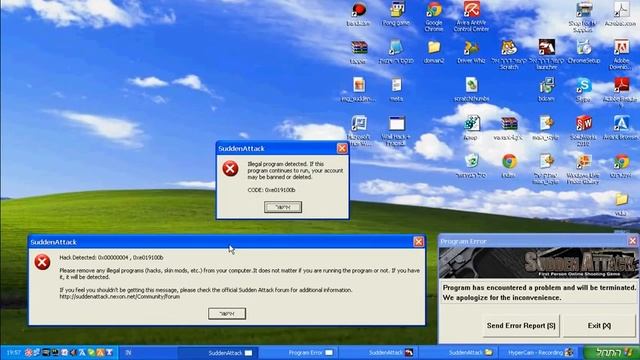This screenshot has width=640, height=360.
Task: Switch to Program Error taskbar button
Action: click(299, 353)
